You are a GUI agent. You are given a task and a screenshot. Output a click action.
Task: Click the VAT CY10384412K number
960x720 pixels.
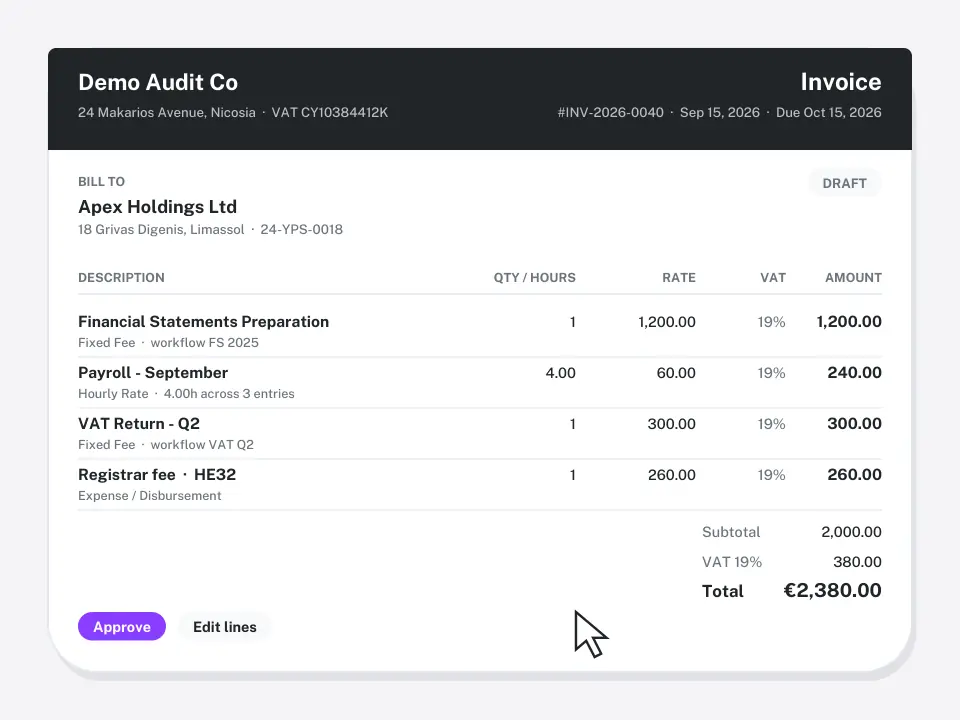(329, 113)
